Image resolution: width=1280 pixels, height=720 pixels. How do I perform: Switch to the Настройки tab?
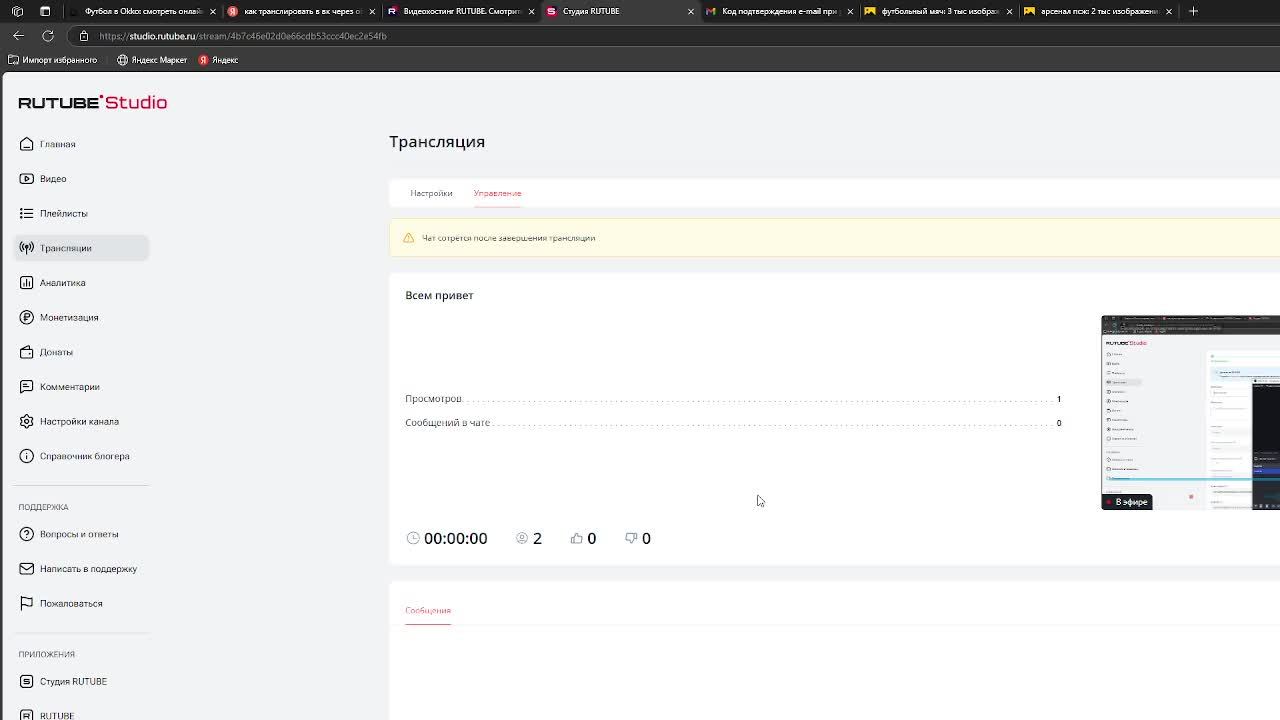pyautogui.click(x=431, y=193)
